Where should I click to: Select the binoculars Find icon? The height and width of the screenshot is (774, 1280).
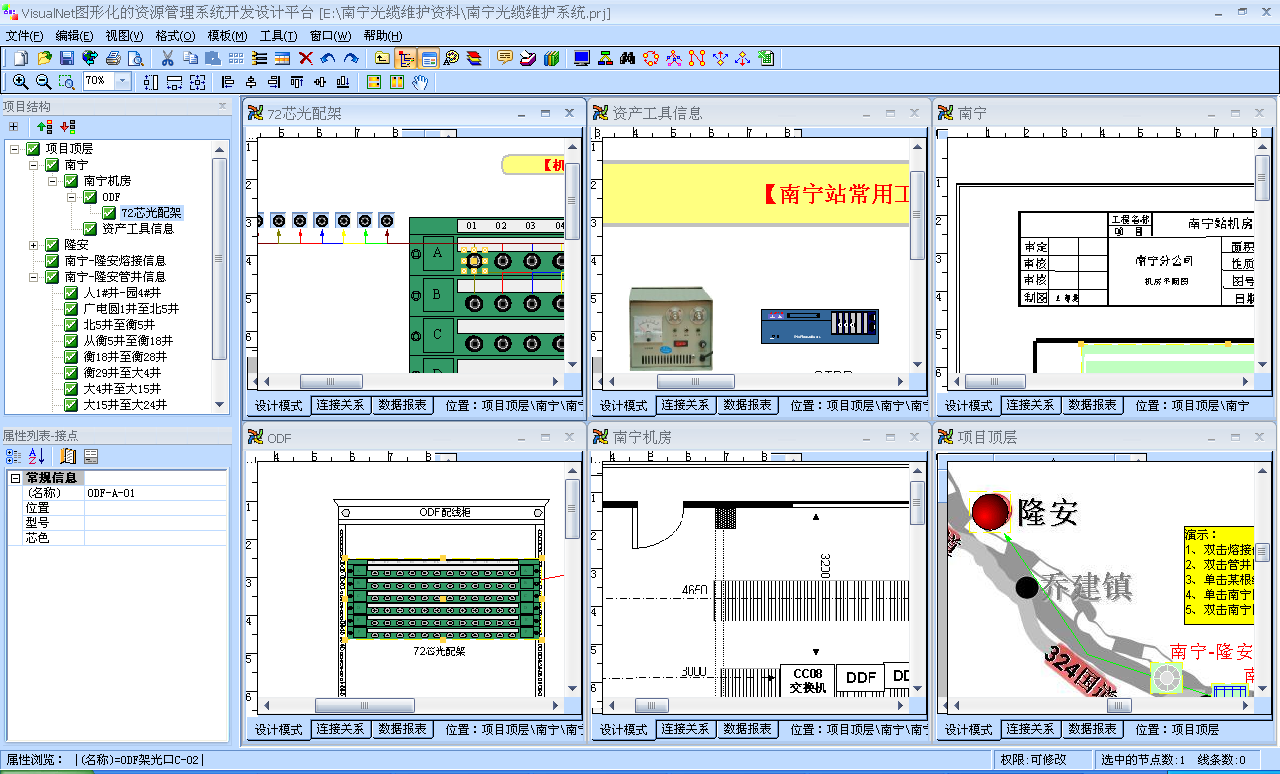pyautogui.click(x=628, y=59)
